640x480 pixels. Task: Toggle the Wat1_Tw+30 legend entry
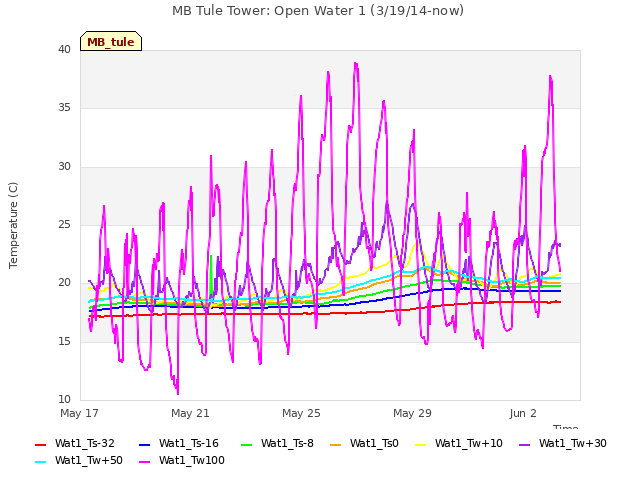pyautogui.click(x=562, y=443)
